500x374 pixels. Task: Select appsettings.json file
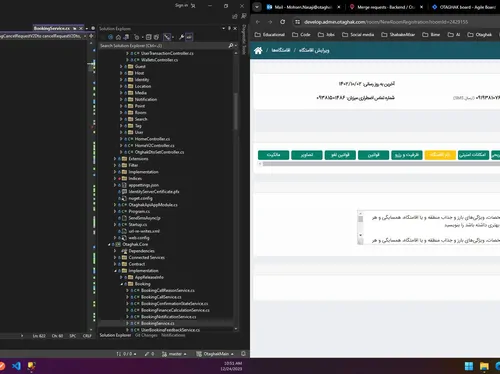pyautogui.click(x=144, y=185)
